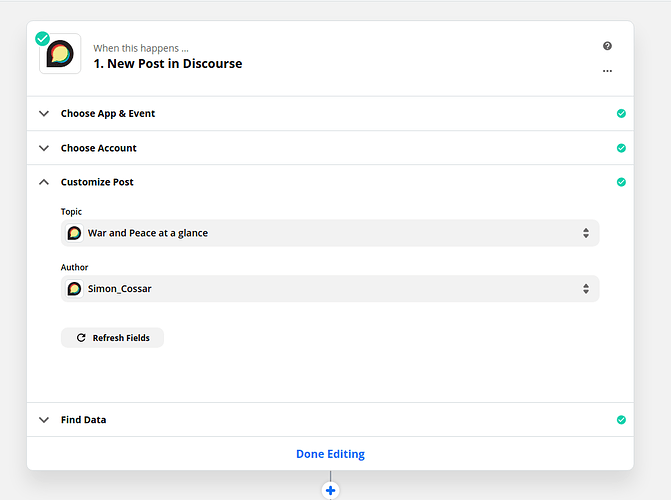
Task: Click the Topic field label
Action: (71, 212)
